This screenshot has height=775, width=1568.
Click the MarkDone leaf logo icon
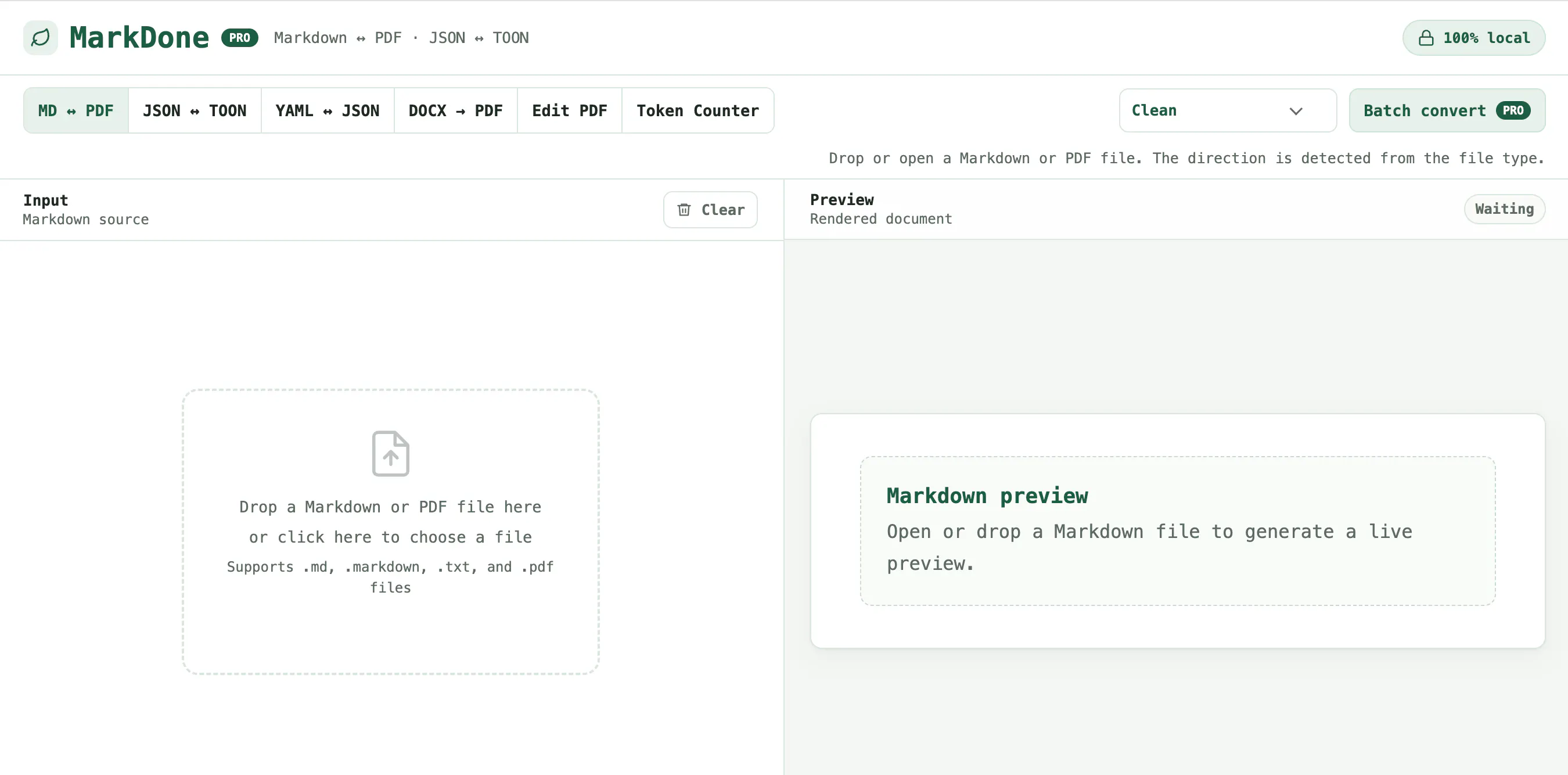(x=41, y=38)
